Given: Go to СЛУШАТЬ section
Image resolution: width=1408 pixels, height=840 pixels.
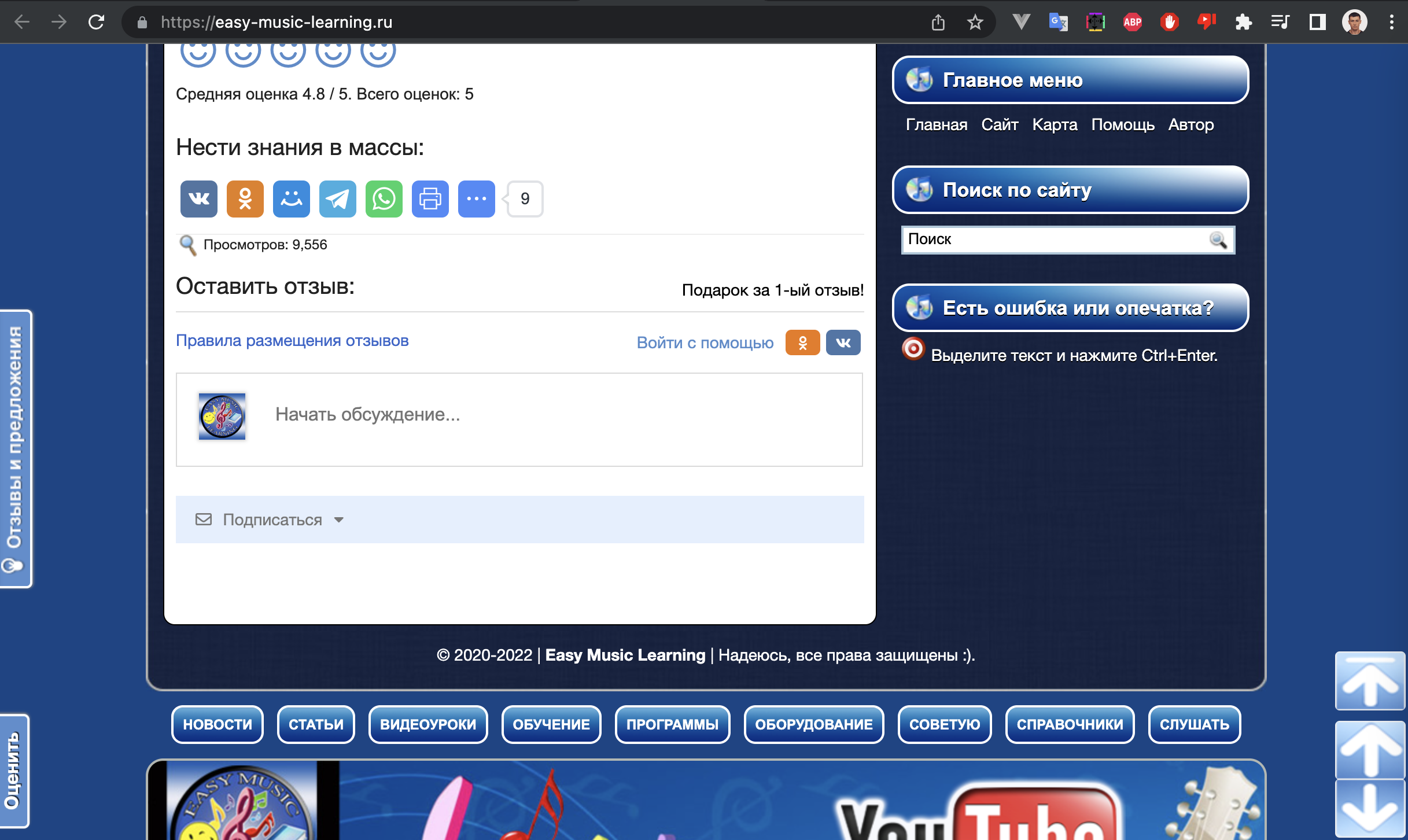Looking at the screenshot, I should [x=1194, y=724].
